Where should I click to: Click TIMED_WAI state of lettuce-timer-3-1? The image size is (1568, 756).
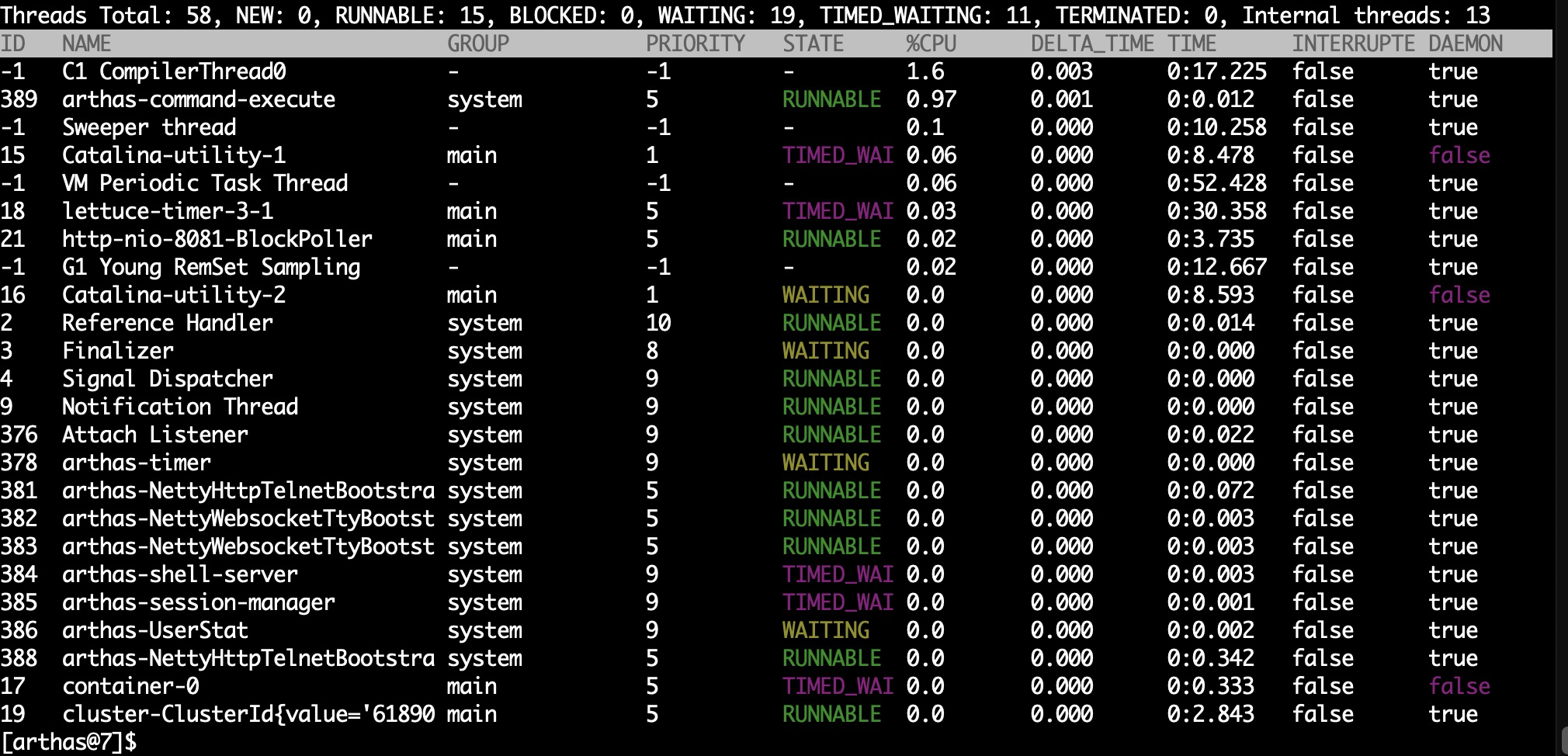[x=838, y=211]
